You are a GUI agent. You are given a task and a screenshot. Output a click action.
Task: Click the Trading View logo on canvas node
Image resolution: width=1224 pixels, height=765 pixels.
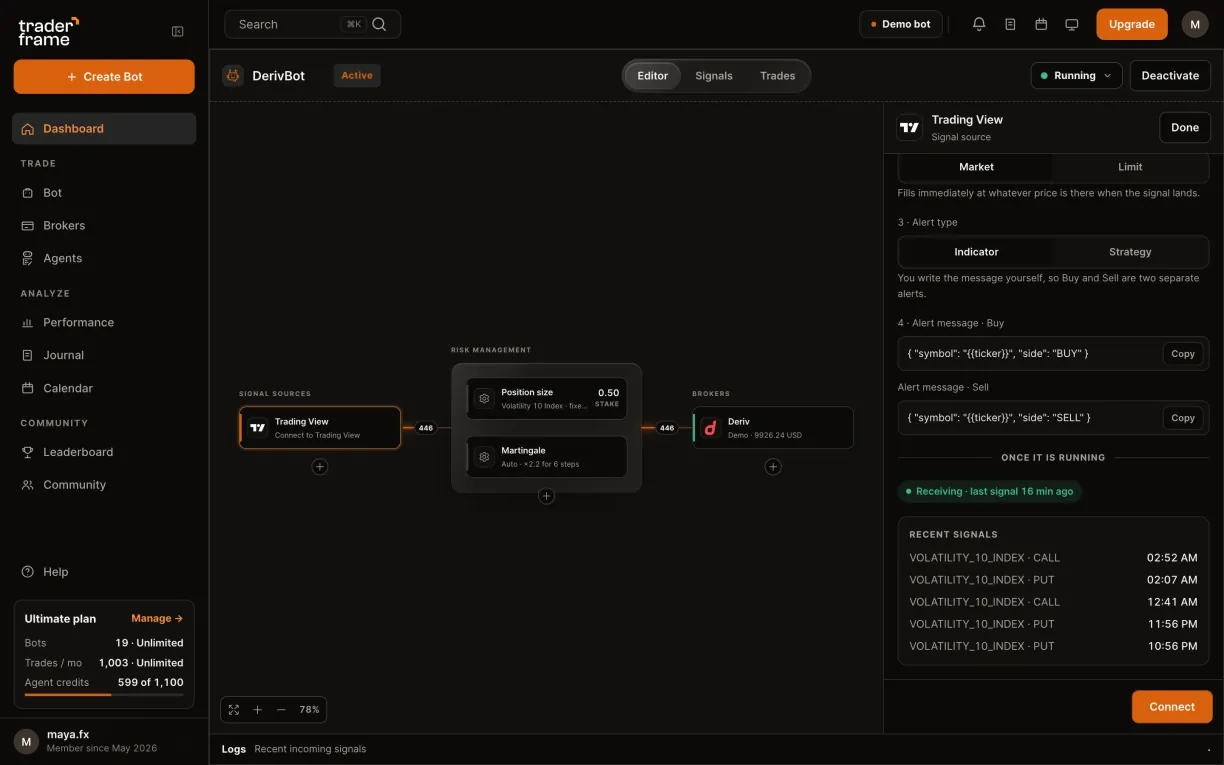tap(258, 428)
